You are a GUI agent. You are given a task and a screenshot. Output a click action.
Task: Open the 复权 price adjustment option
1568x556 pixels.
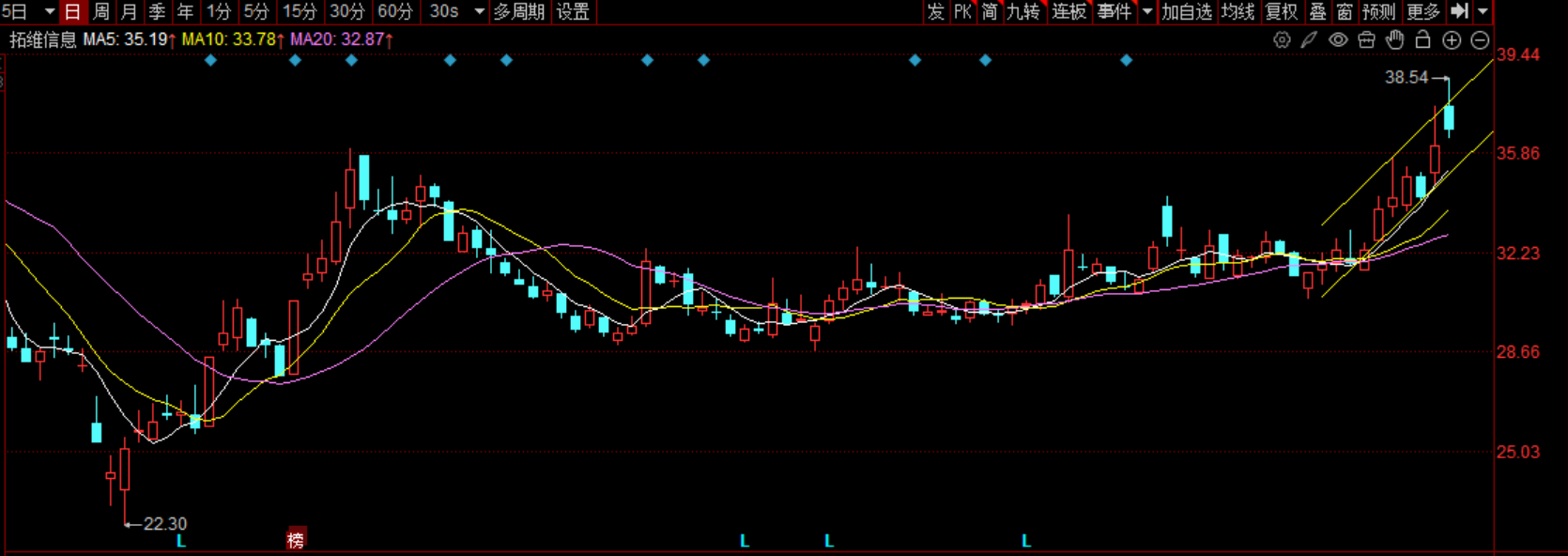click(1282, 11)
